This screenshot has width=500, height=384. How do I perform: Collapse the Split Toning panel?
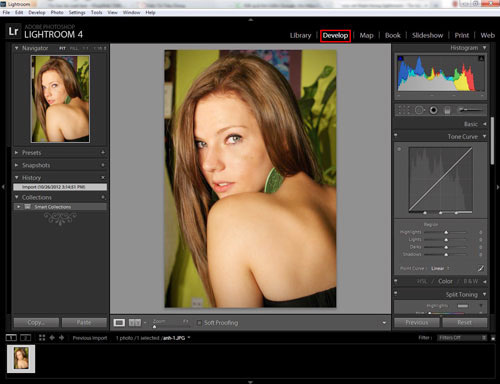tap(484, 294)
